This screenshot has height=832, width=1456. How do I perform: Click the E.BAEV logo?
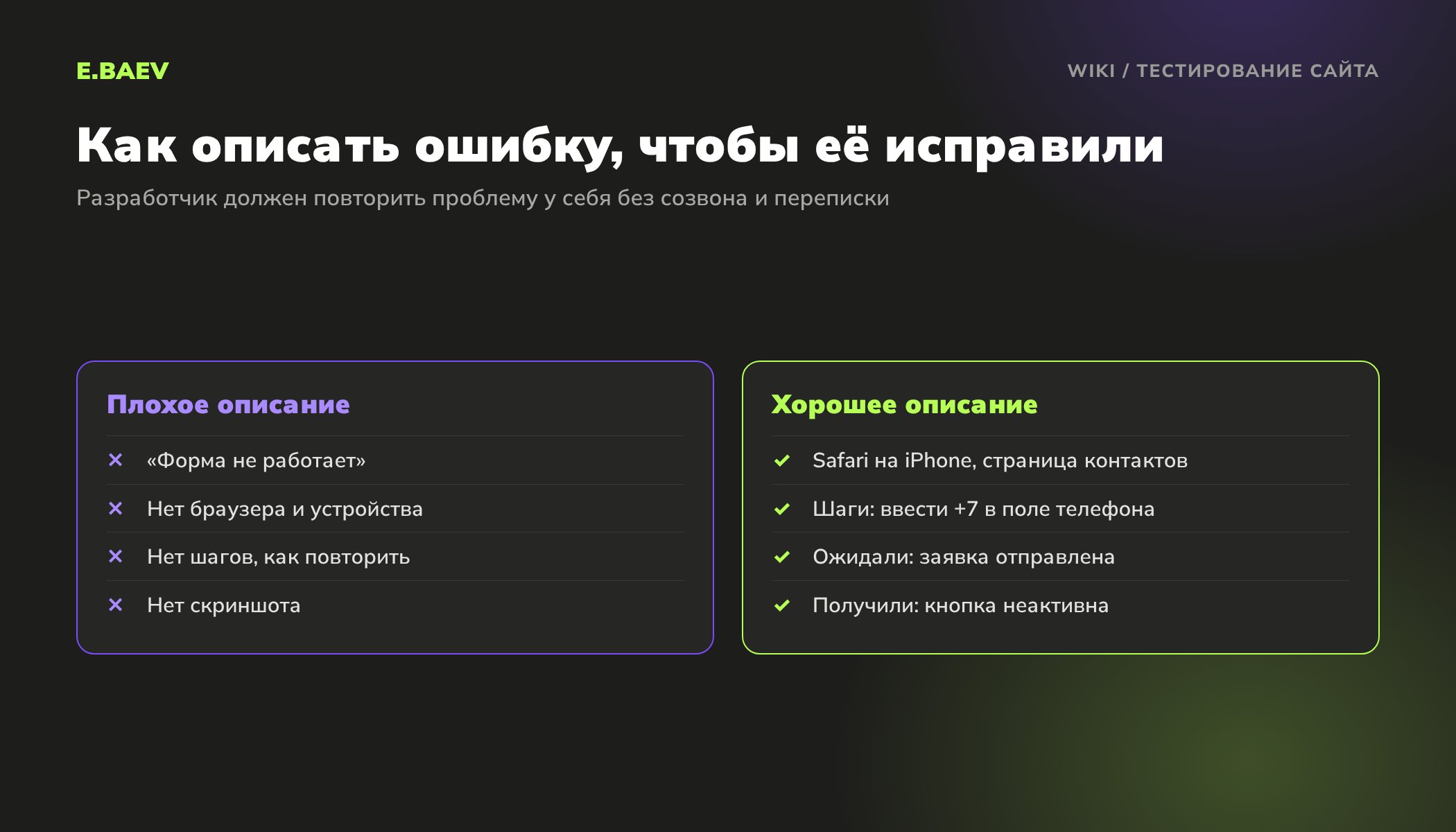point(123,71)
